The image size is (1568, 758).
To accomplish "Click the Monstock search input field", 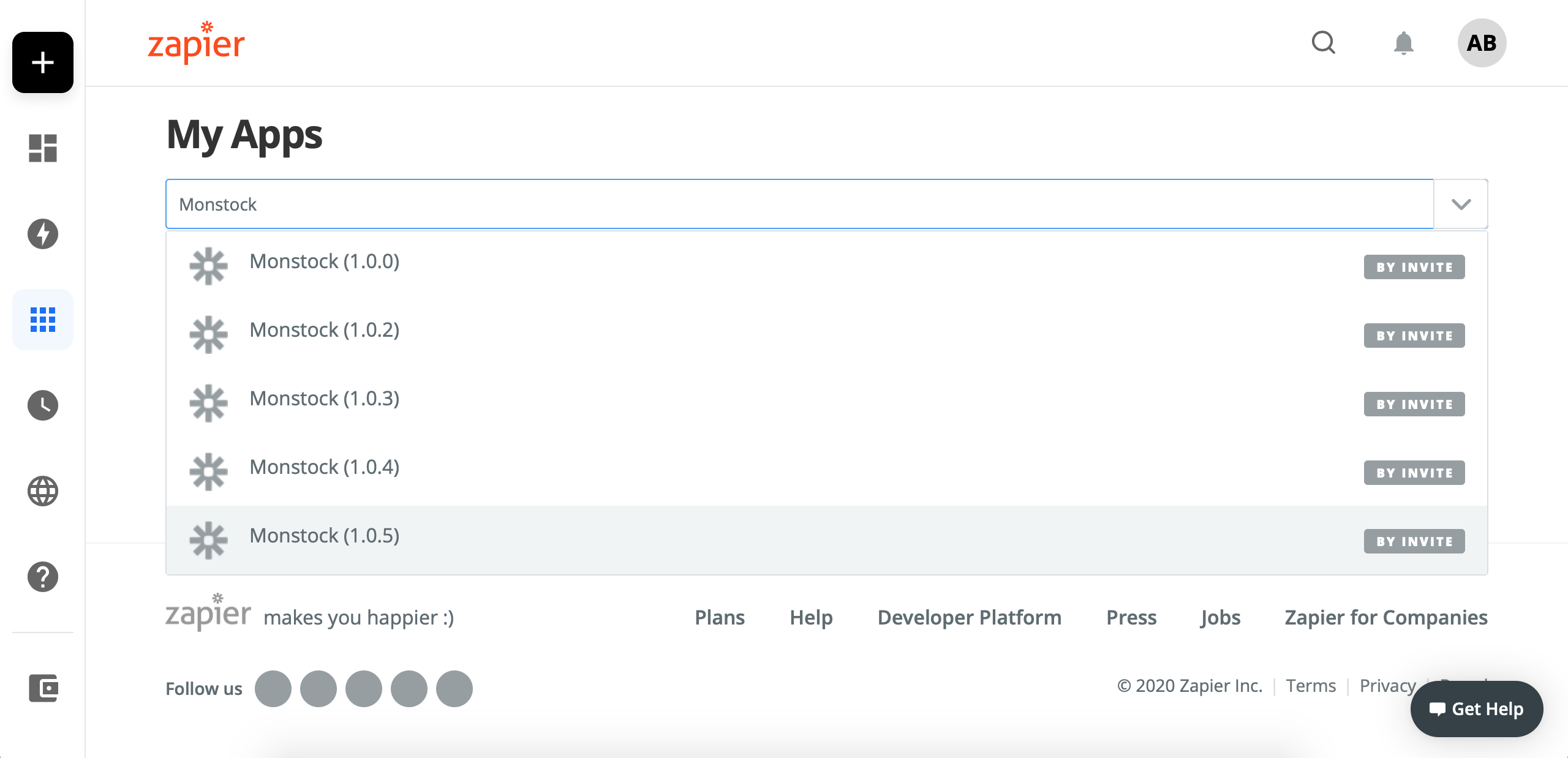I will (x=799, y=204).
